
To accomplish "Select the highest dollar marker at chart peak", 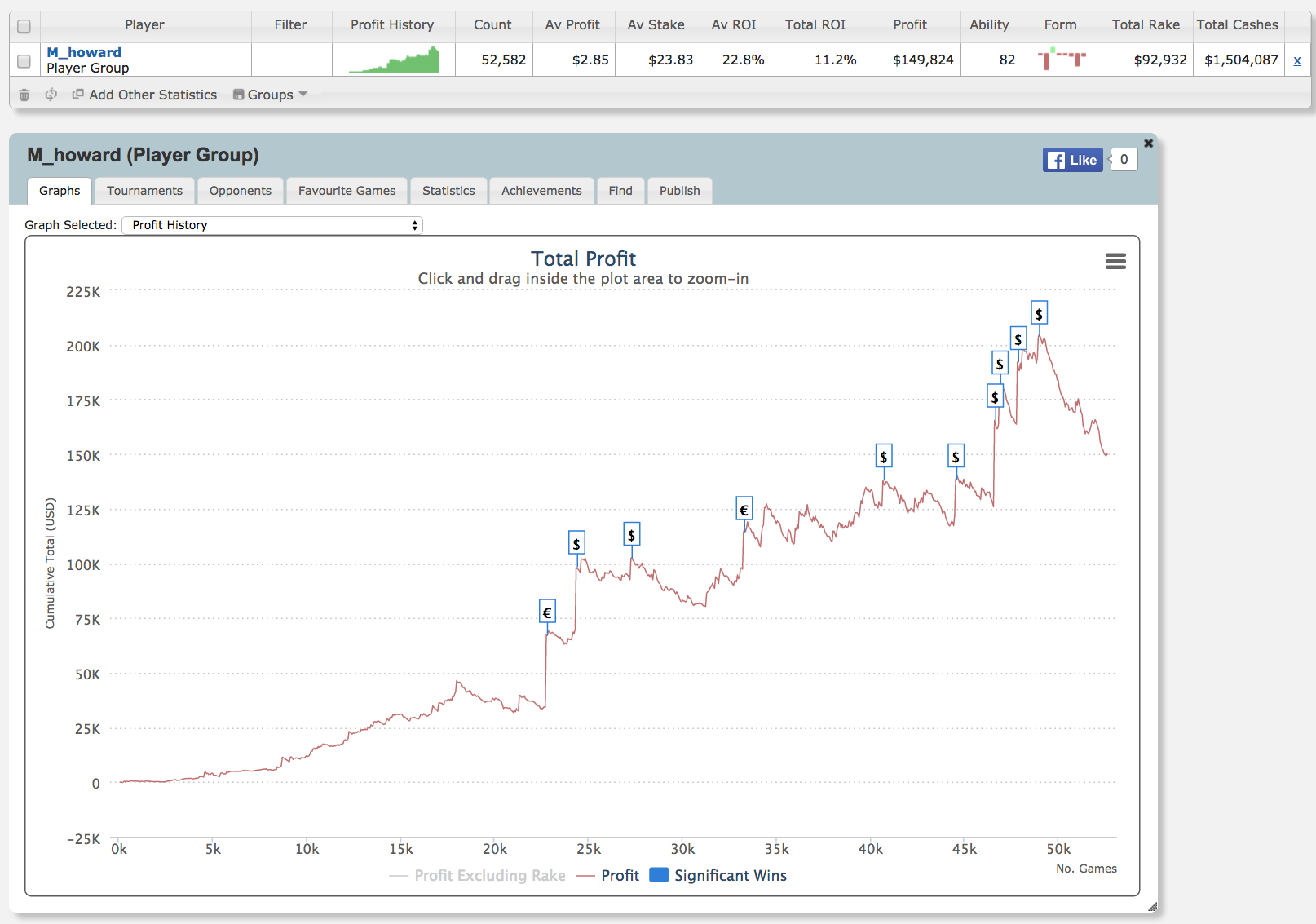I will tap(1039, 313).
